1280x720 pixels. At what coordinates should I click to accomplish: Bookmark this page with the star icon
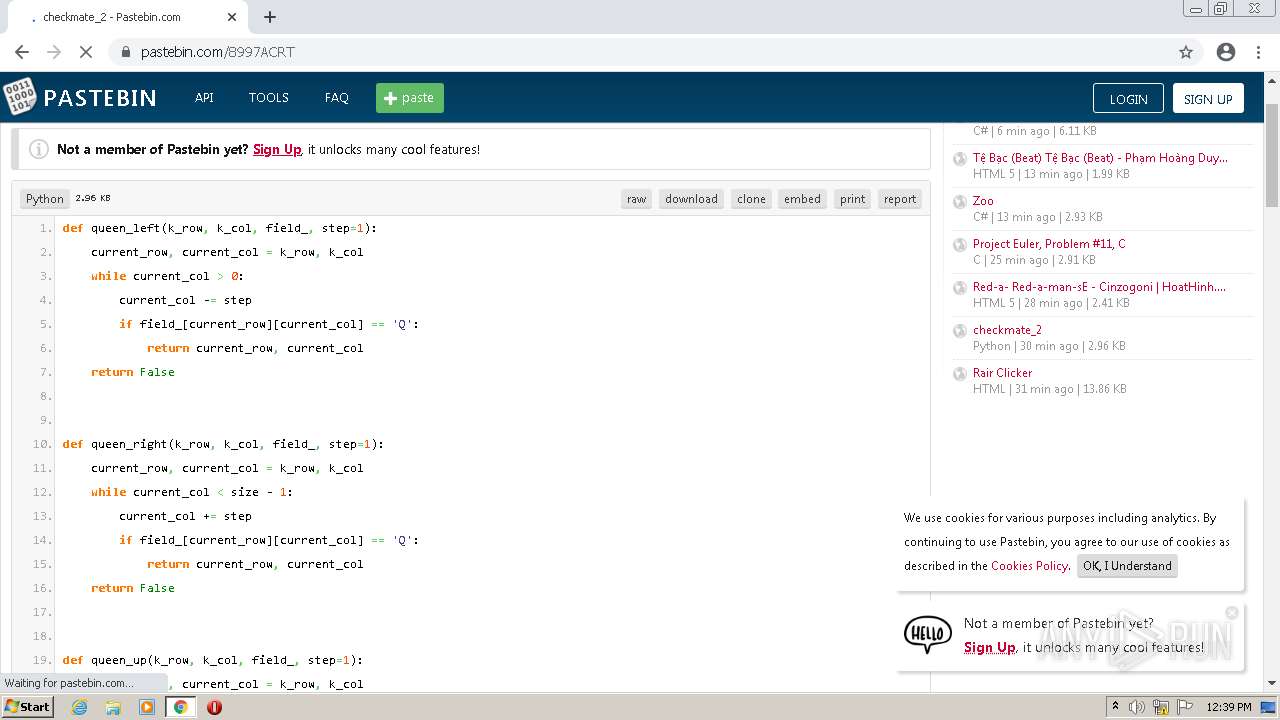1186,52
